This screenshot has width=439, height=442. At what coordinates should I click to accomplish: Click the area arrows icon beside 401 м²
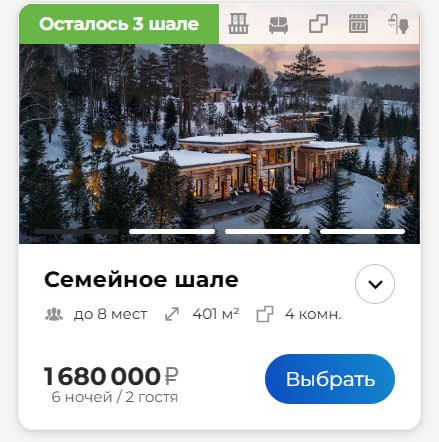coord(172,314)
